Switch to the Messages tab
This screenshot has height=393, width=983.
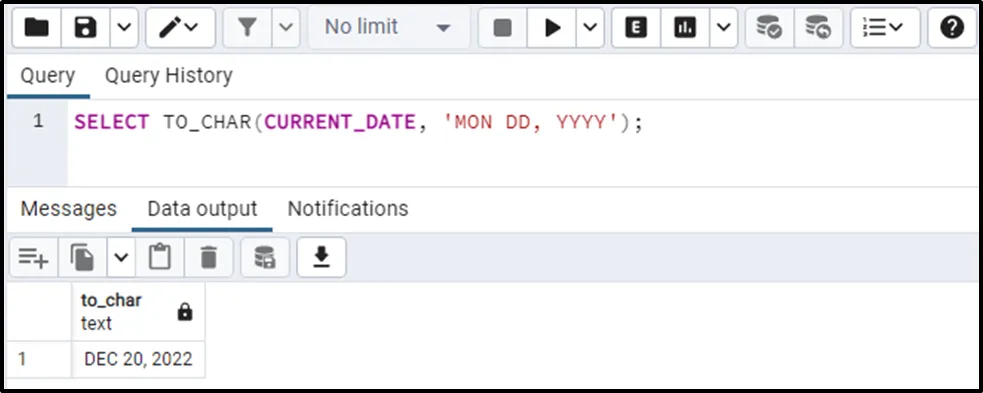point(68,208)
